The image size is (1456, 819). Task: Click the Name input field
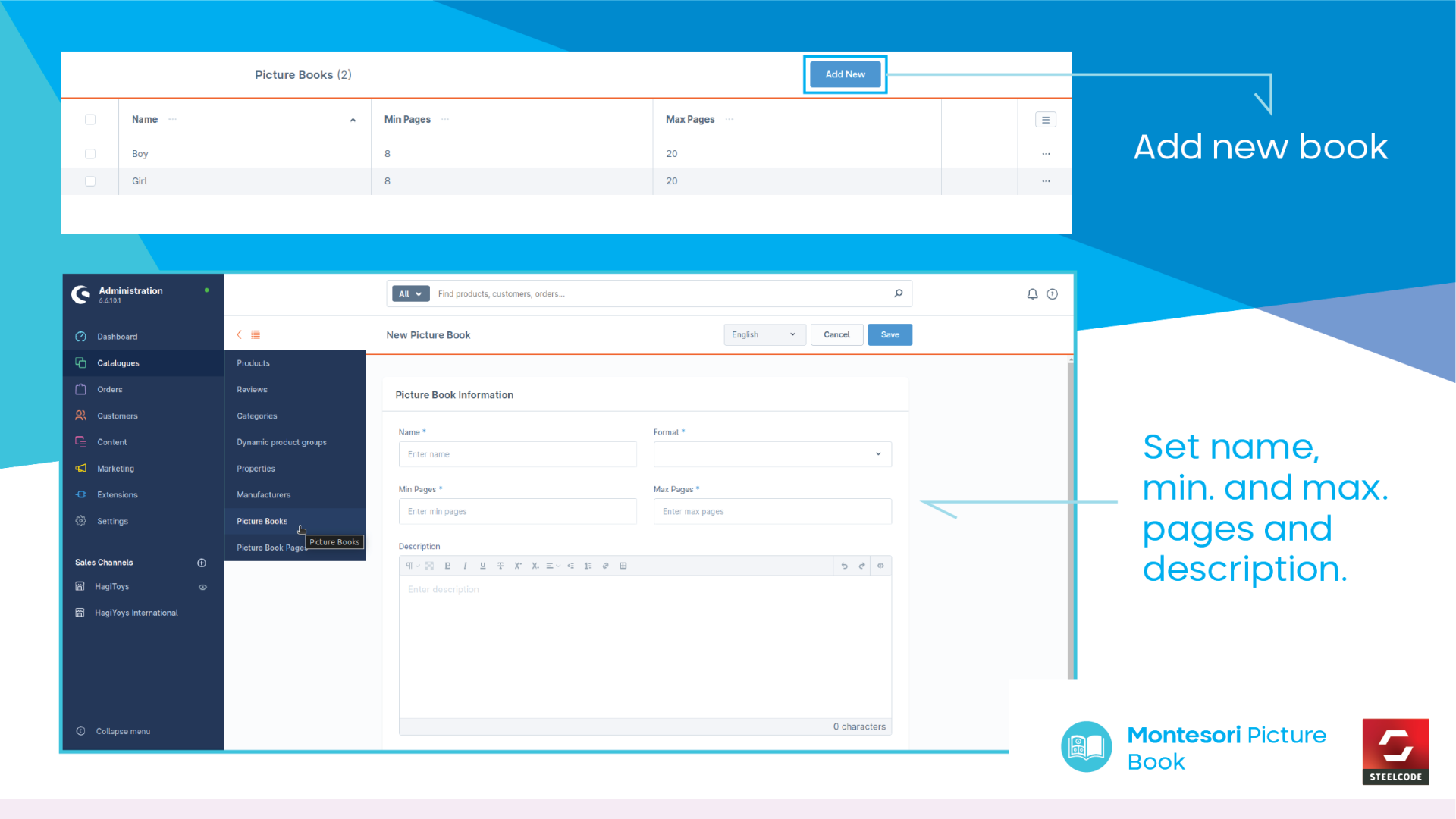coord(516,454)
